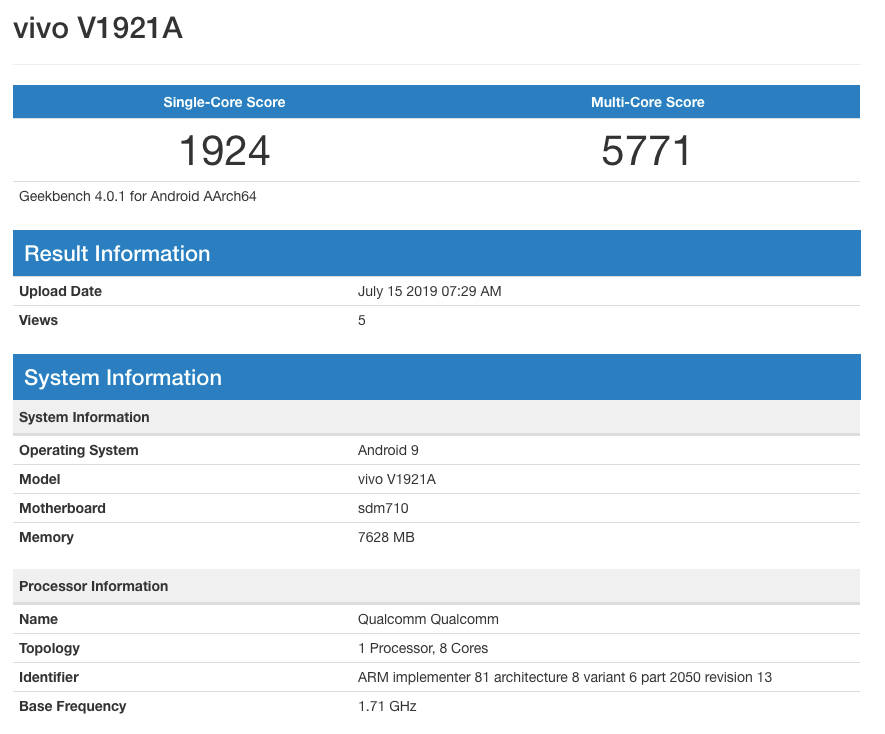The image size is (885, 734).
Task: Click the vivo V1921A page title
Action: [x=98, y=28]
